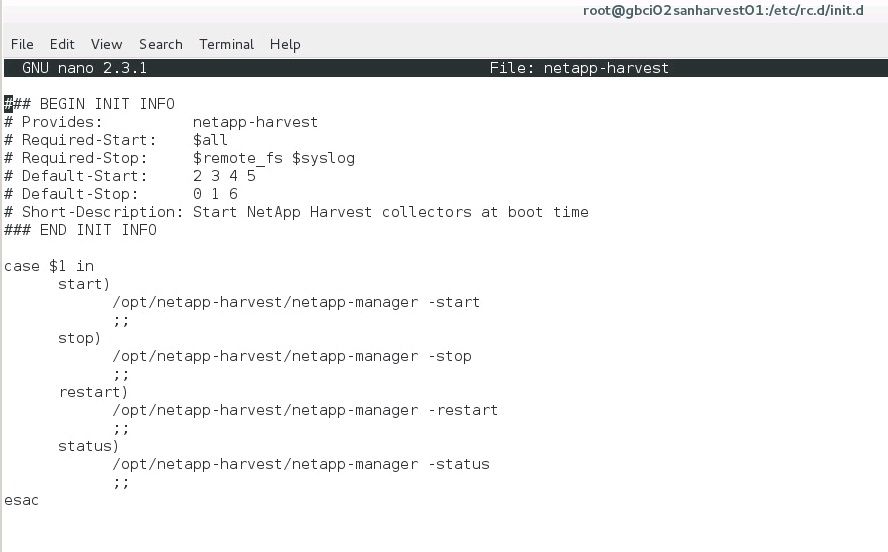
Task: Open the Terminal menu
Action: [226, 44]
